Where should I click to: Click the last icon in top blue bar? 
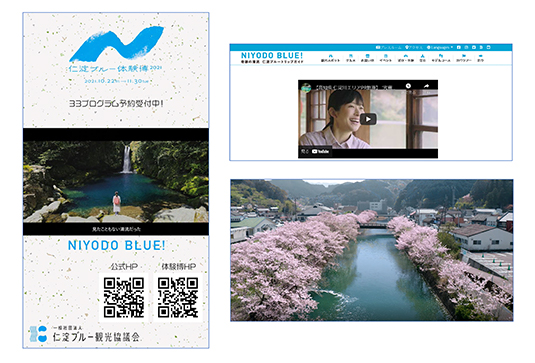[488, 47]
